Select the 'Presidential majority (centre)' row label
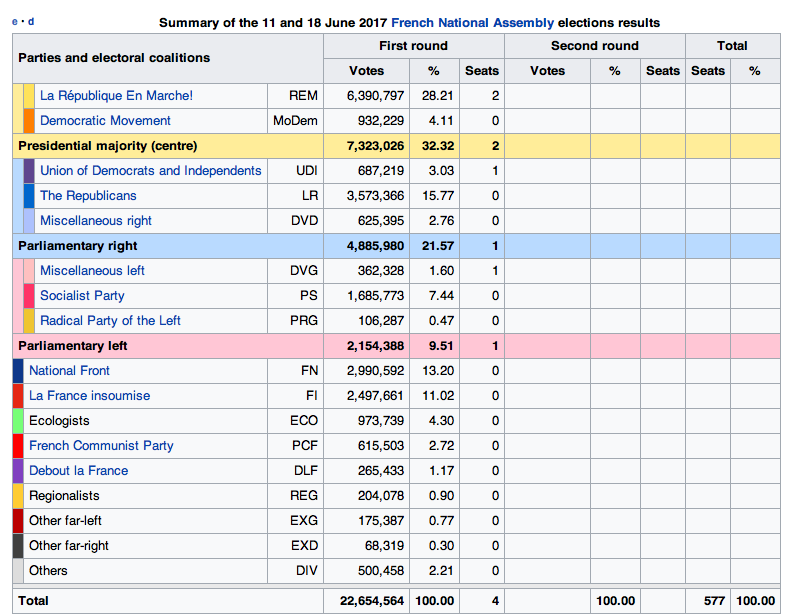The width and height of the screenshot is (797, 614). 107,146
